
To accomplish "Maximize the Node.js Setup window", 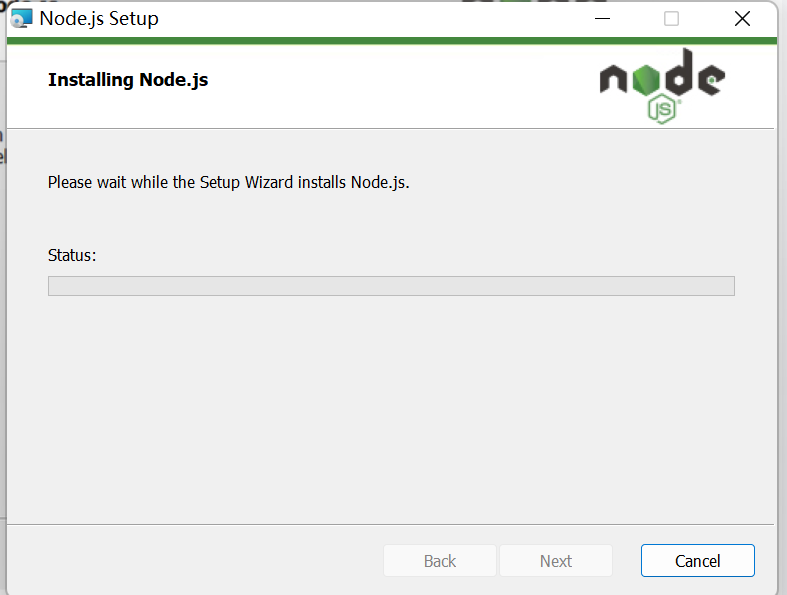I will pyautogui.click(x=671, y=19).
